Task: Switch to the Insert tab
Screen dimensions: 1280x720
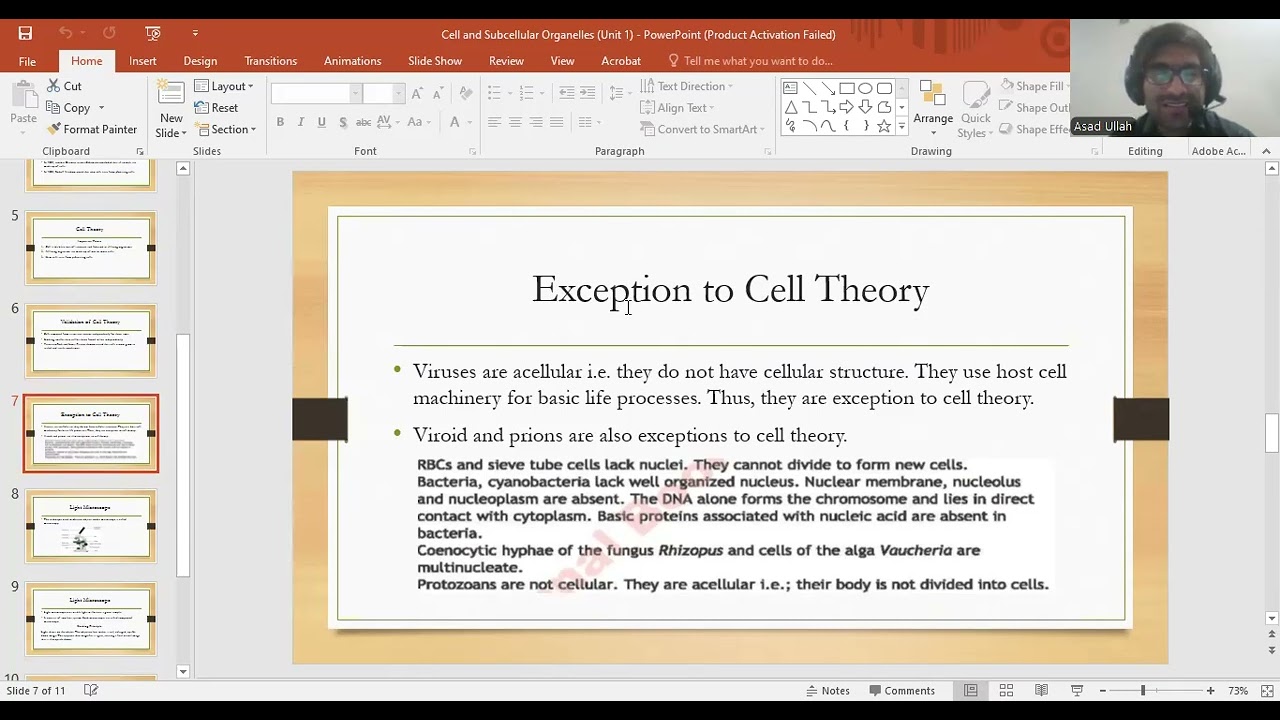Action: pyautogui.click(x=143, y=61)
